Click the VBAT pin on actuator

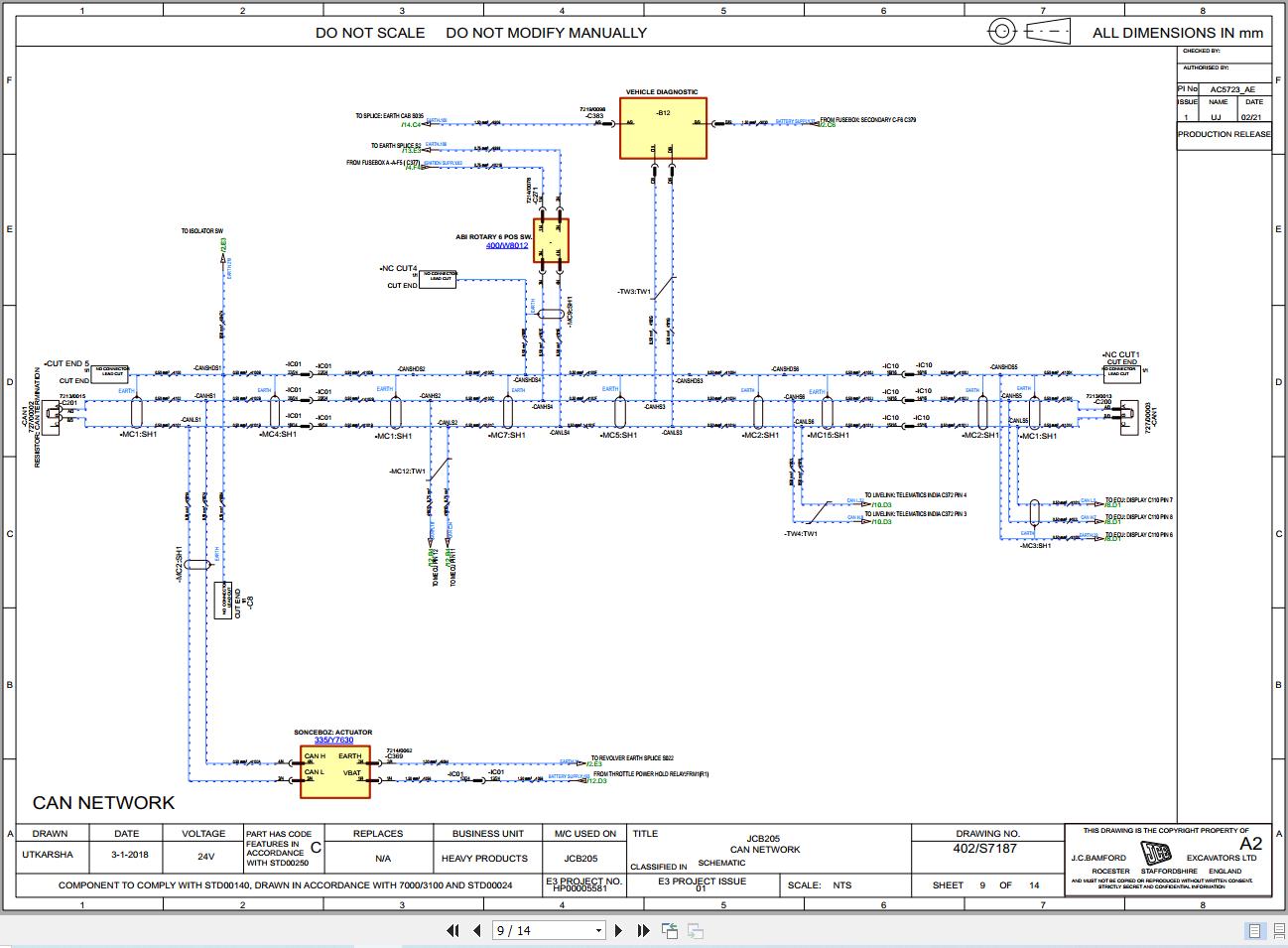[352, 772]
